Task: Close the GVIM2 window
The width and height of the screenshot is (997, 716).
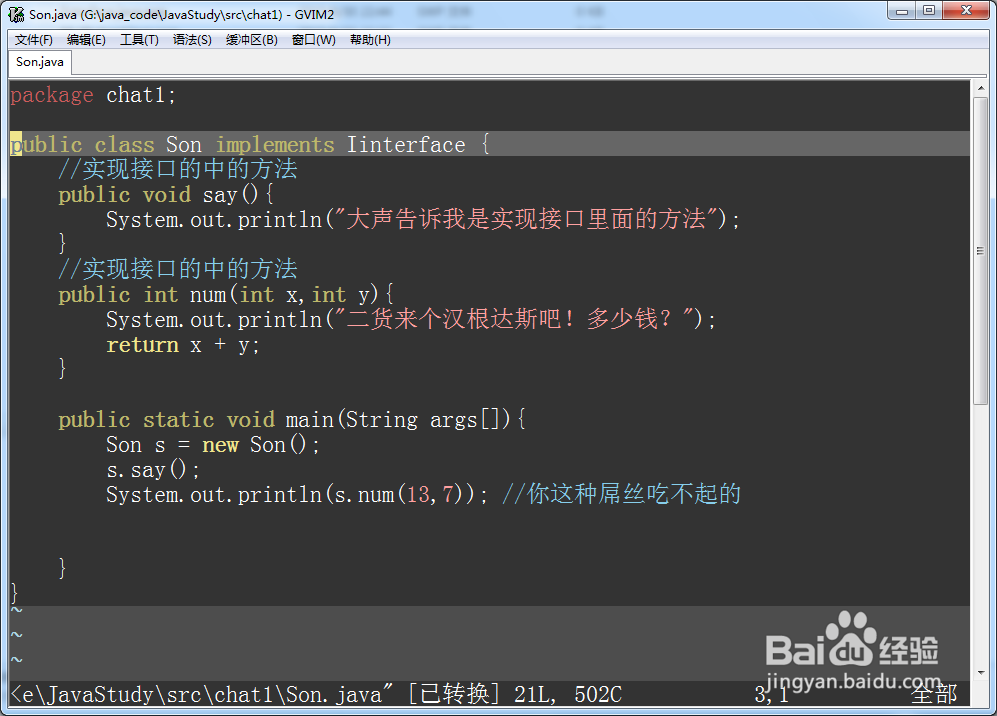Action: (x=966, y=11)
